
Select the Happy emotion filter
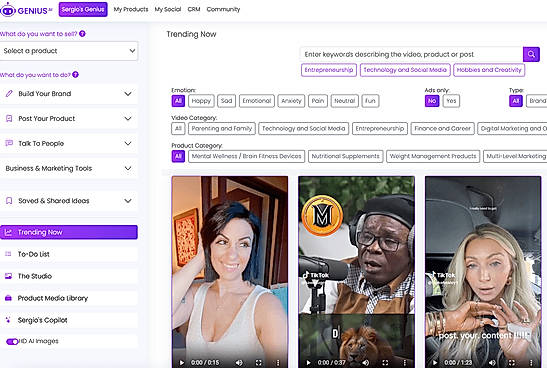pos(201,101)
